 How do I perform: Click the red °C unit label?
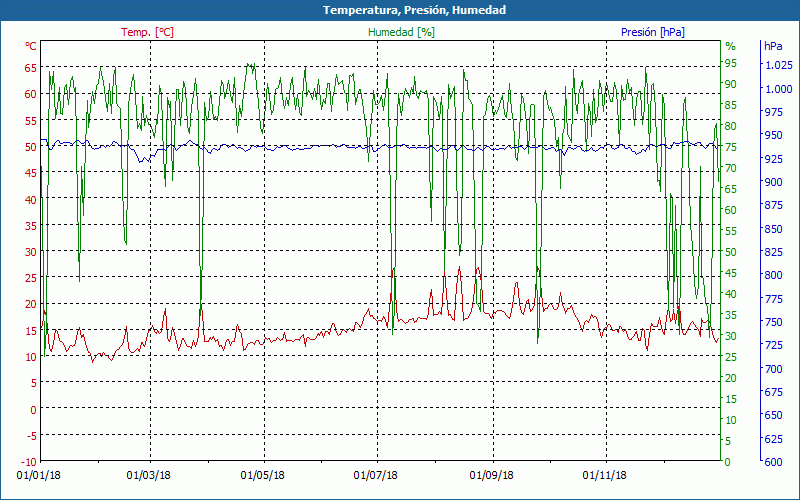(x=31, y=46)
